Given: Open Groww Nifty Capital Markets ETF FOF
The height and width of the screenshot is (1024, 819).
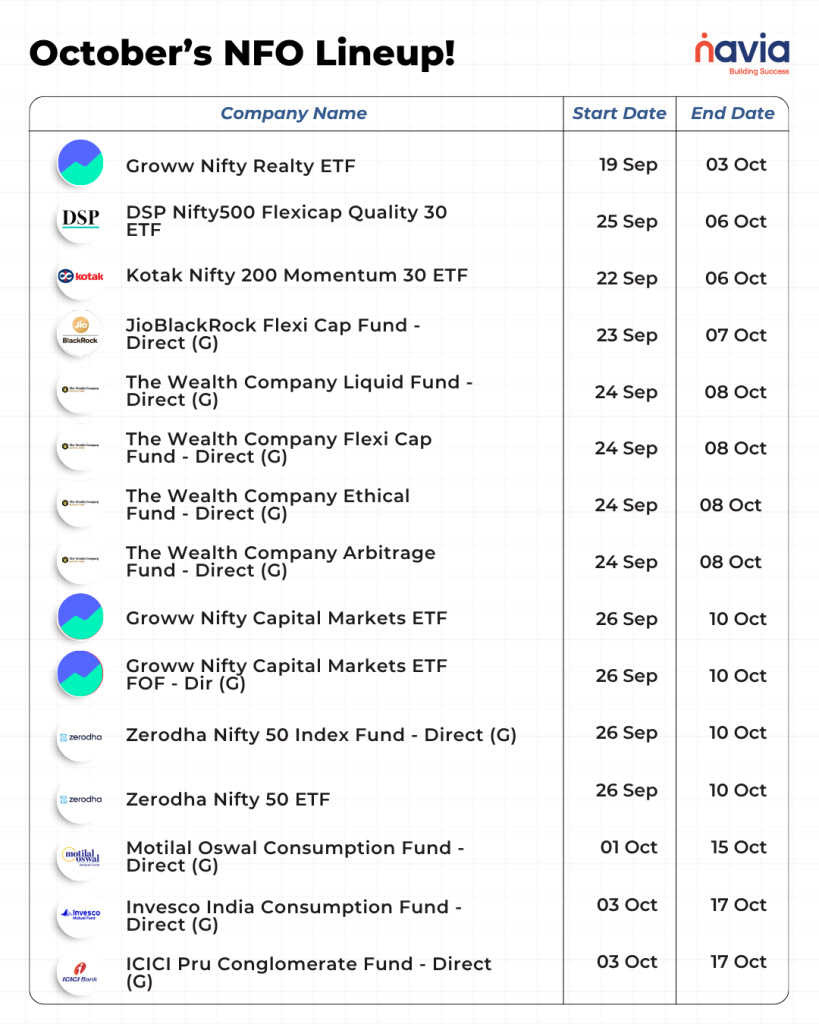Looking at the screenshot, I should (286, 674).
